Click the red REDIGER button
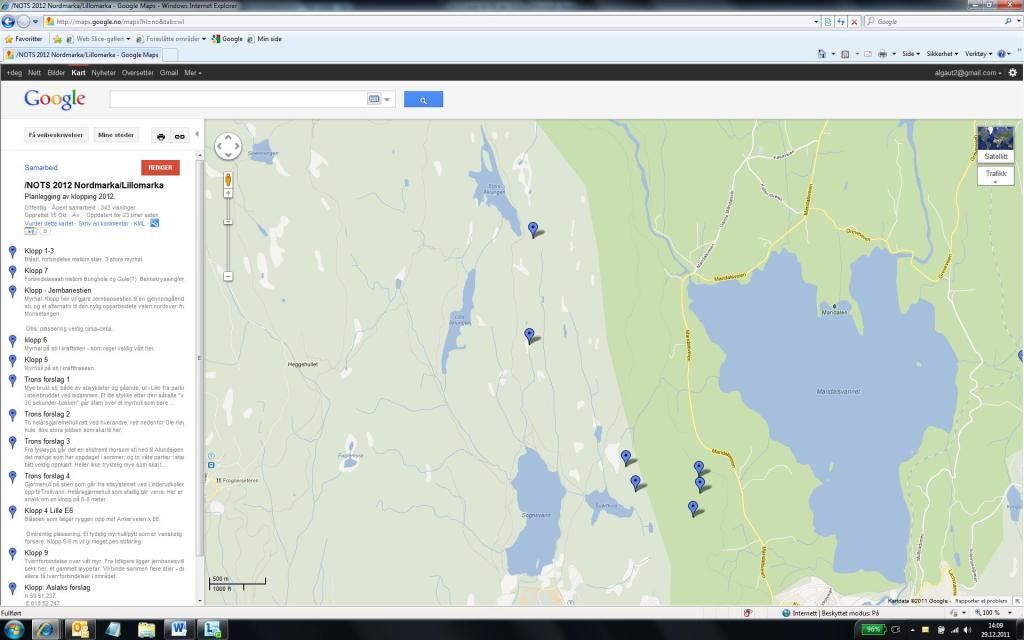The width and height of the screenshot is (1024, 640). (160, 168)
